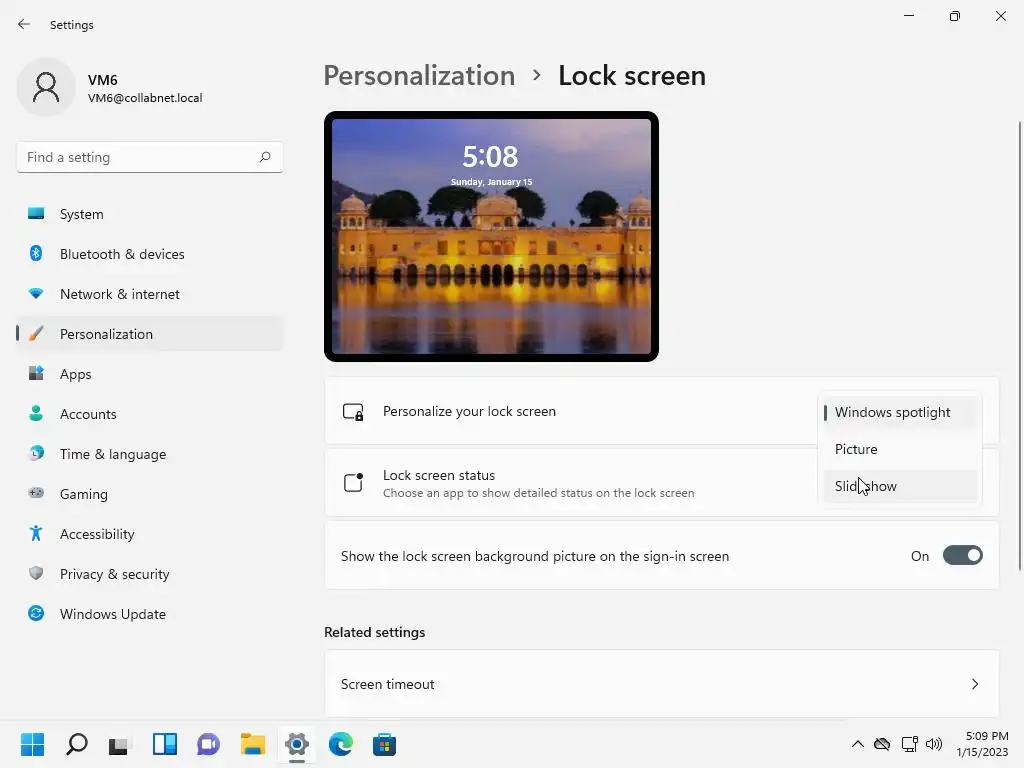
Task: Click the settings page vertical scrollbar
Action: [x=1019, y=344]
